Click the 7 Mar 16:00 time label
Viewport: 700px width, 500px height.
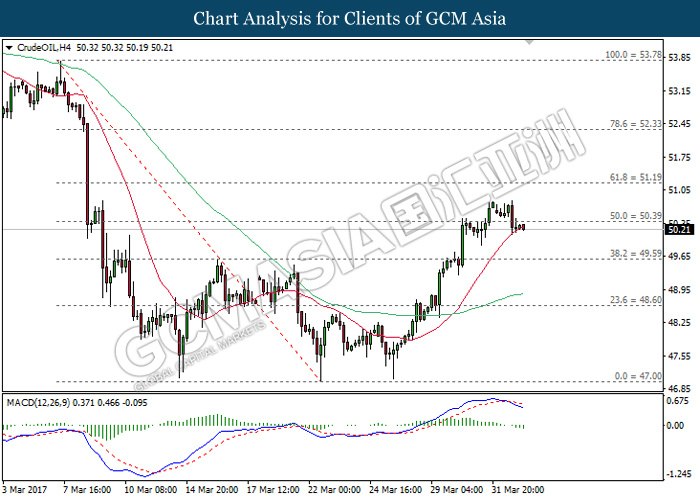[x=87, y=490]
